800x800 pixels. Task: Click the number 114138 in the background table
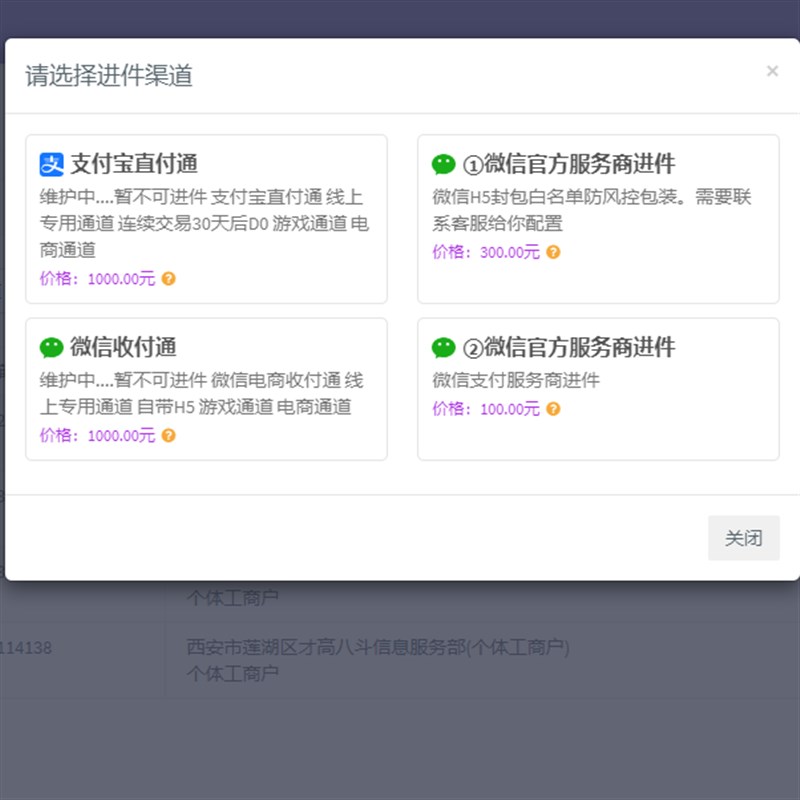tap(27, 648)
